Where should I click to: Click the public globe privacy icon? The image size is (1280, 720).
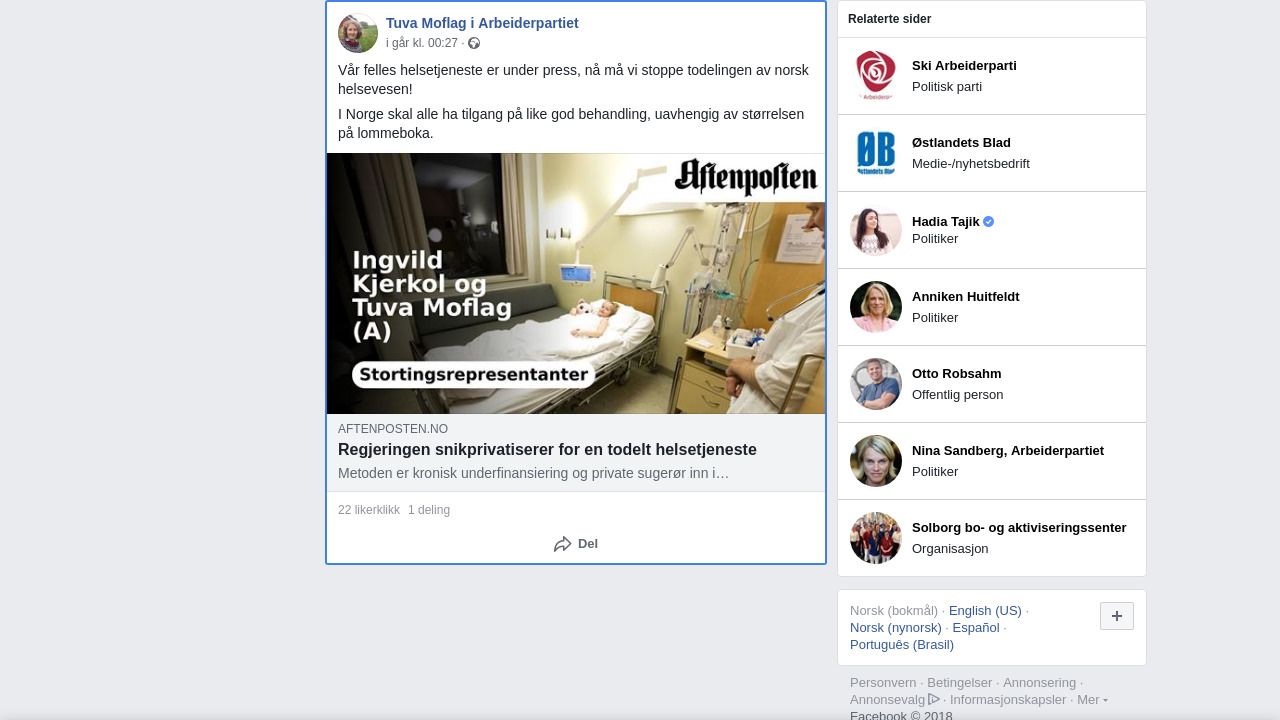pos(474,43)
